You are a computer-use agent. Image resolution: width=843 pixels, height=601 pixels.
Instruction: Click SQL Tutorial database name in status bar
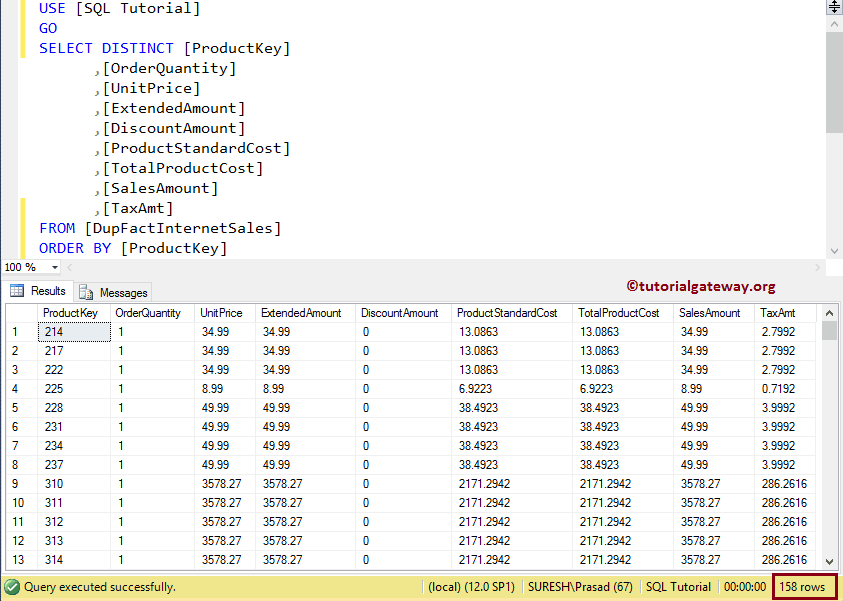tap(677, 586)
